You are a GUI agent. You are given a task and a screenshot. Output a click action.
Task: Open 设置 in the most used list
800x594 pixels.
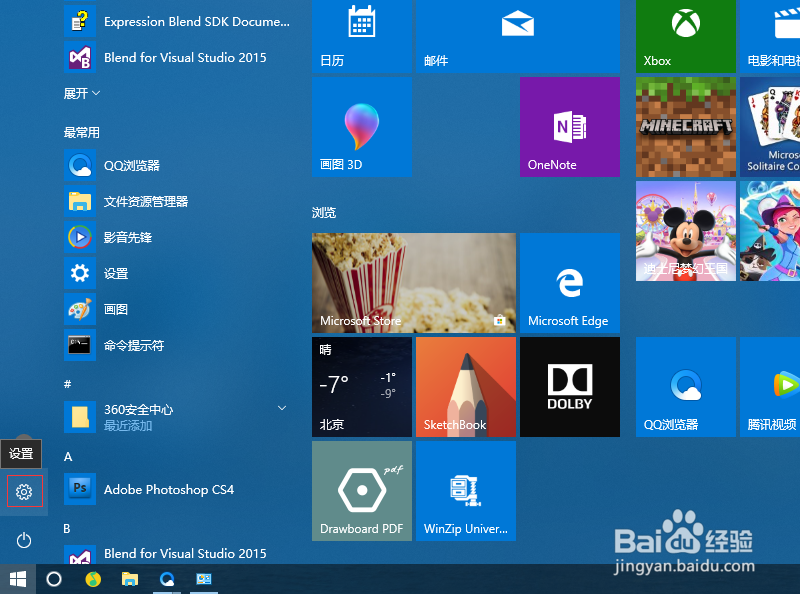(x=179, y=274)
